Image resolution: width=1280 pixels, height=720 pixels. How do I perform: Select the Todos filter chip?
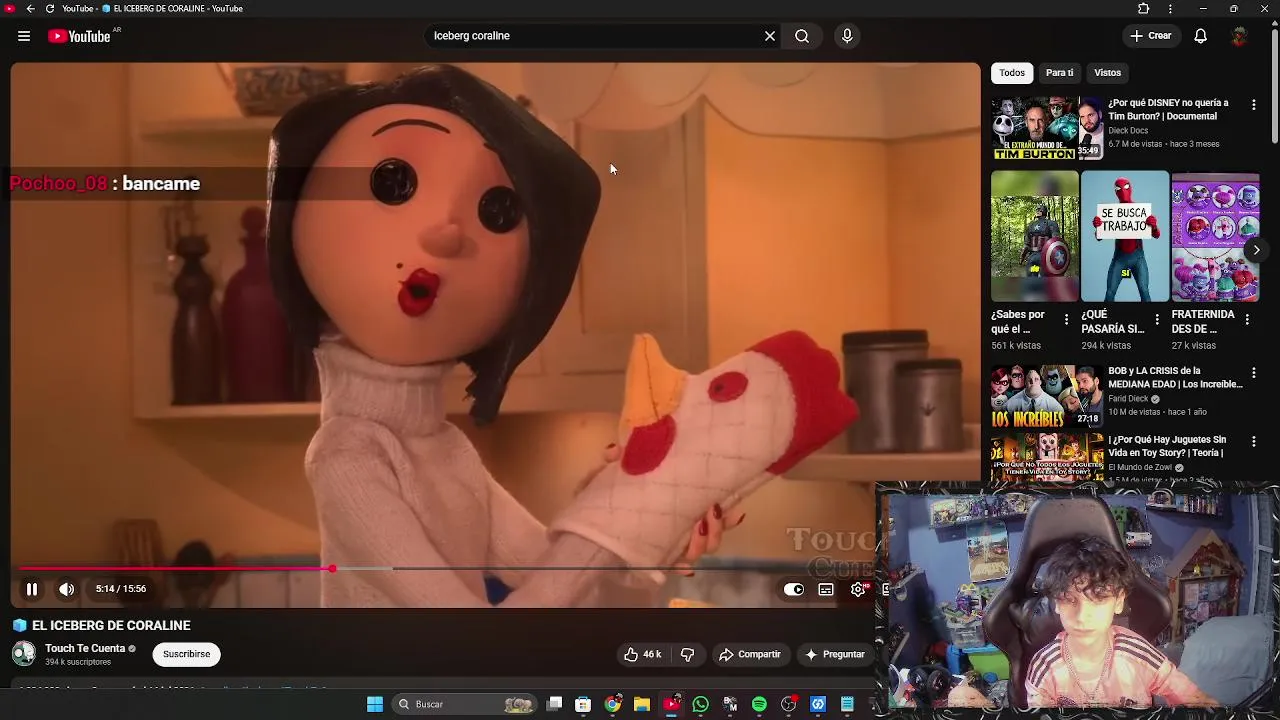click(x=1012, y=73)
